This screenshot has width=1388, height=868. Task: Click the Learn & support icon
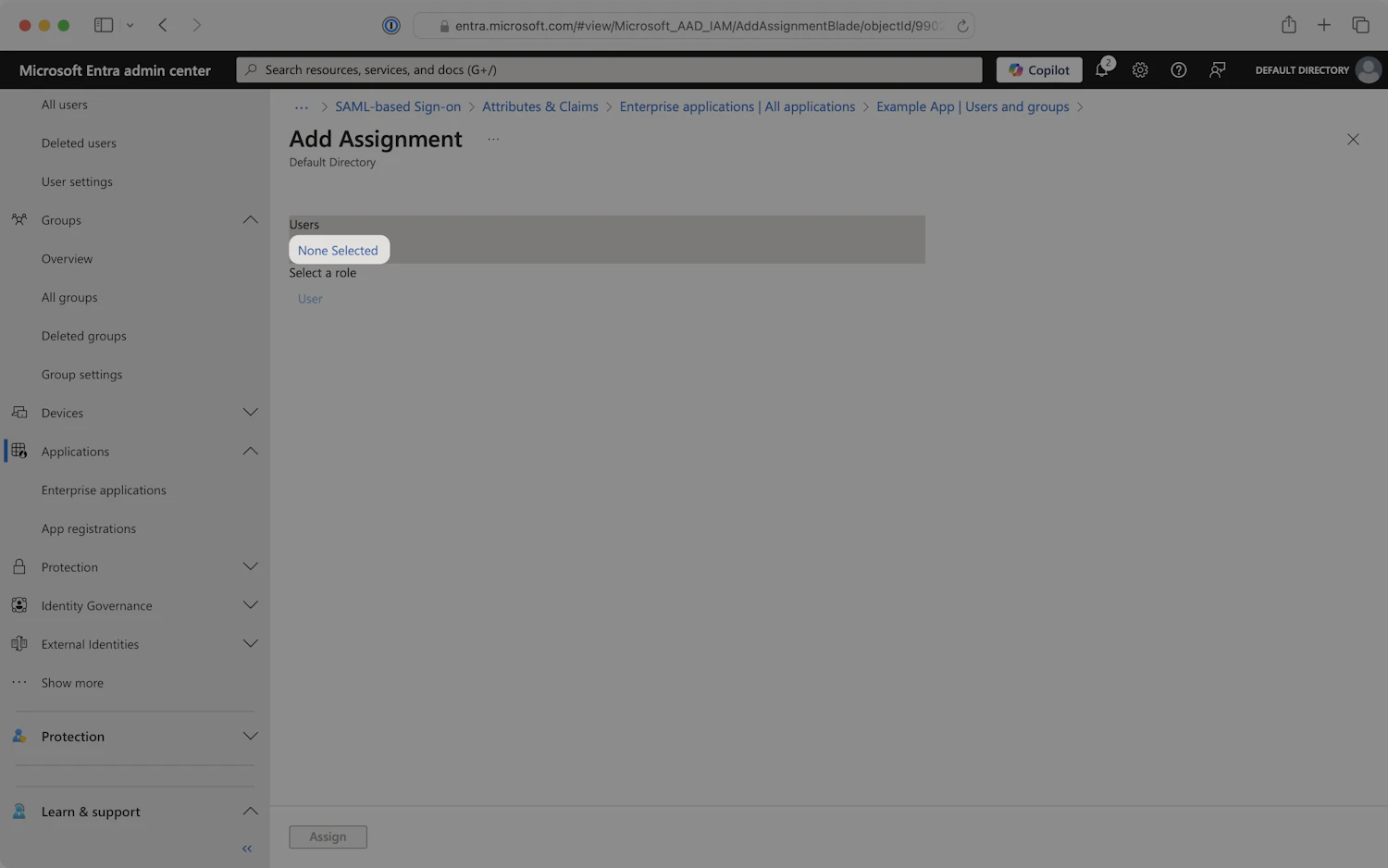(x=19, y=811)
